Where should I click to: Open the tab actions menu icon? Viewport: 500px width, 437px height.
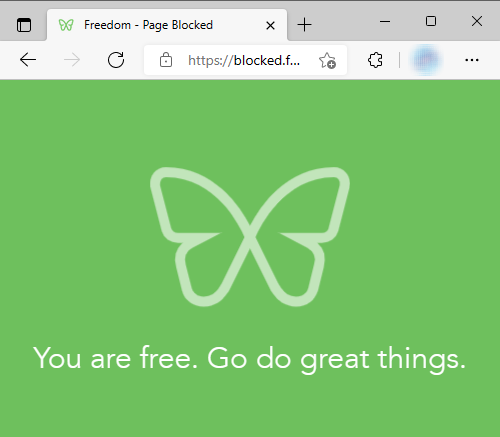24,25
